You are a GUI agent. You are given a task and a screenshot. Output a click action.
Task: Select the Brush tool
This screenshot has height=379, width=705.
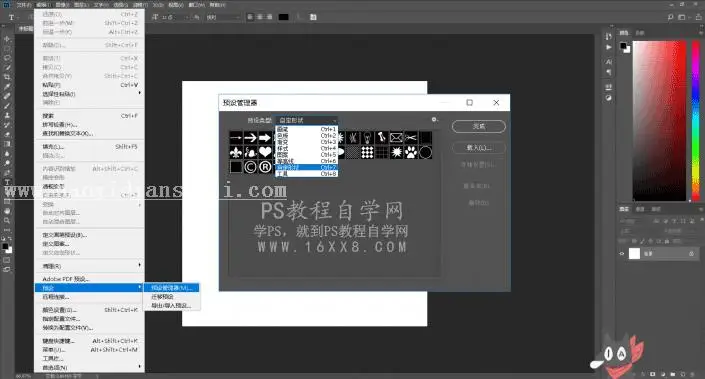7,106
